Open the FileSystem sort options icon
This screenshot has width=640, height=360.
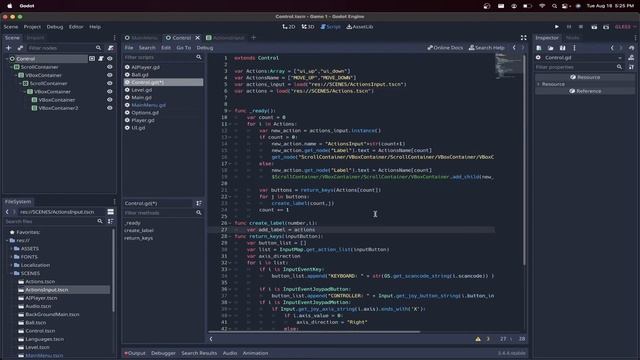(110, 221)
